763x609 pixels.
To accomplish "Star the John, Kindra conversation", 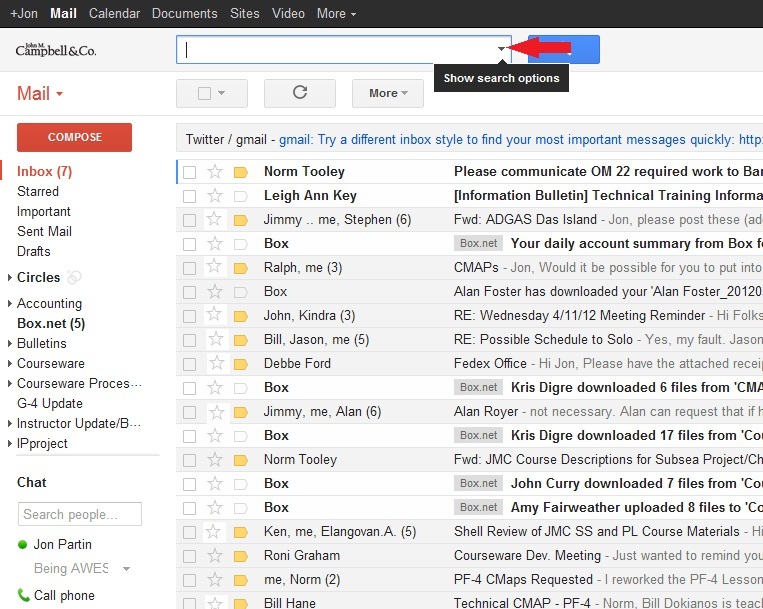I will click(x=215, y=315).
